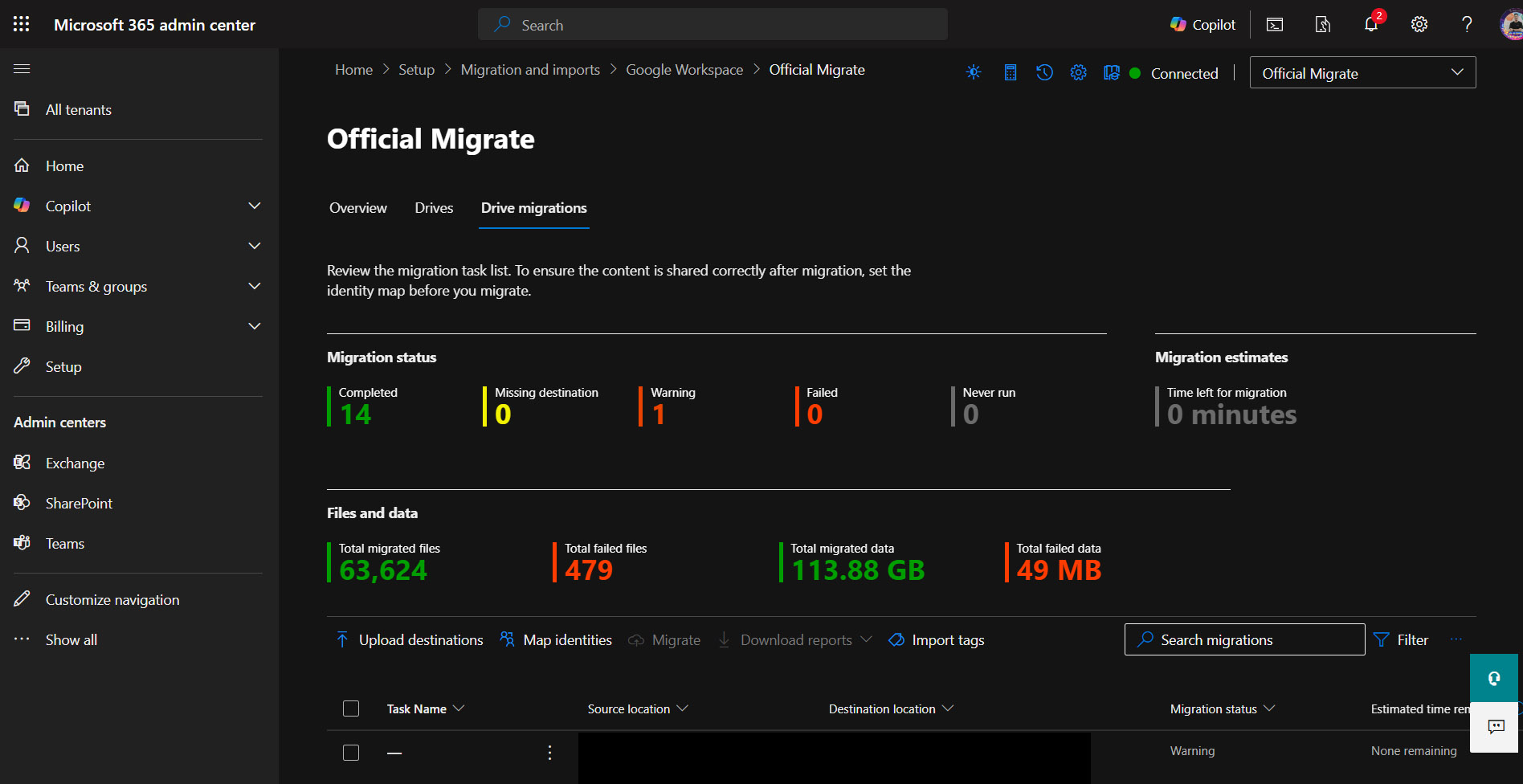Open the theme switcher sun icon
This screenshot has width=1523, height=784.
pyautogui.click(x=973, y=72)
